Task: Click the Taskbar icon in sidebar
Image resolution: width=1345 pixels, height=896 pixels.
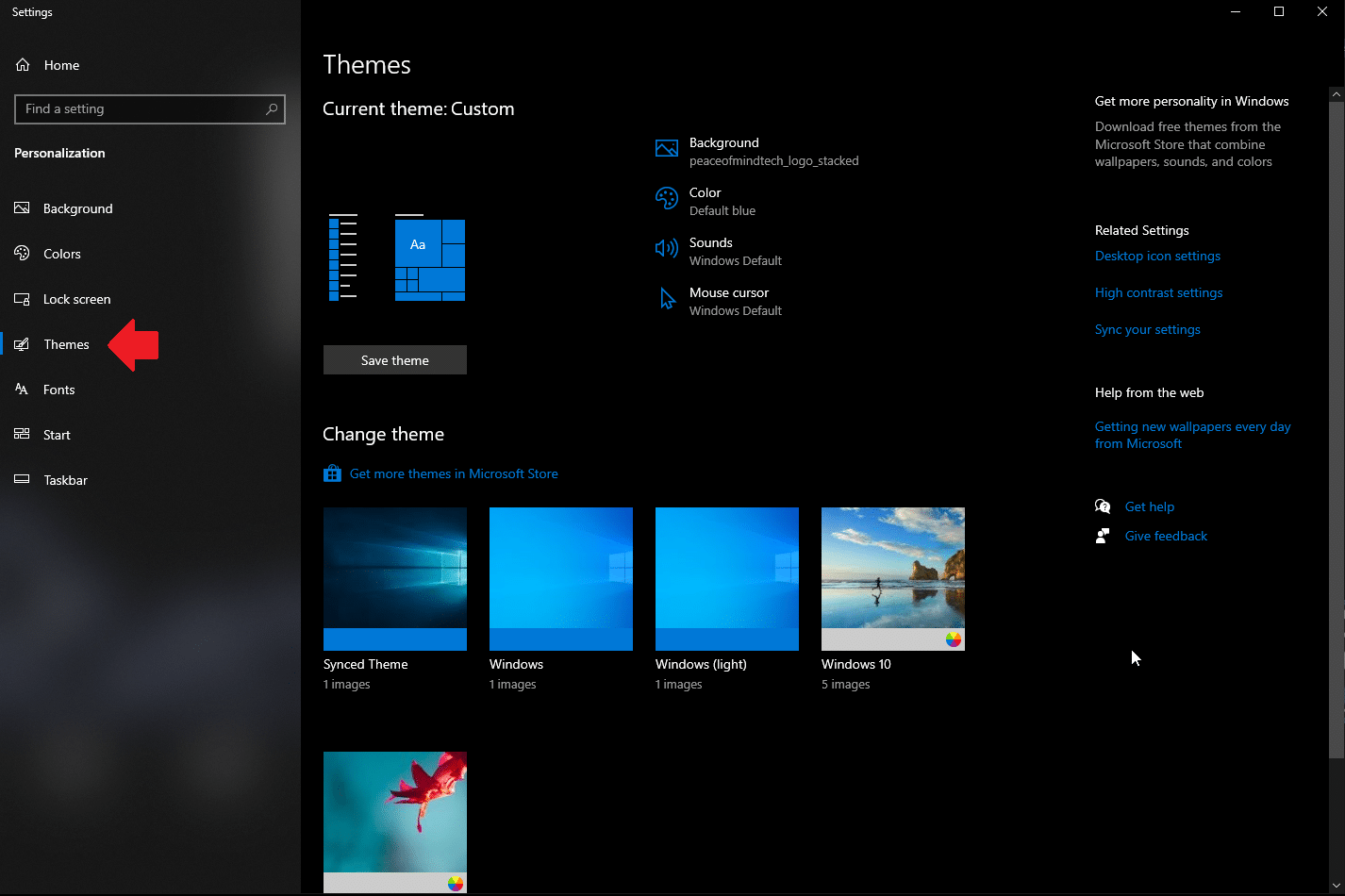Action: [22, 480]
